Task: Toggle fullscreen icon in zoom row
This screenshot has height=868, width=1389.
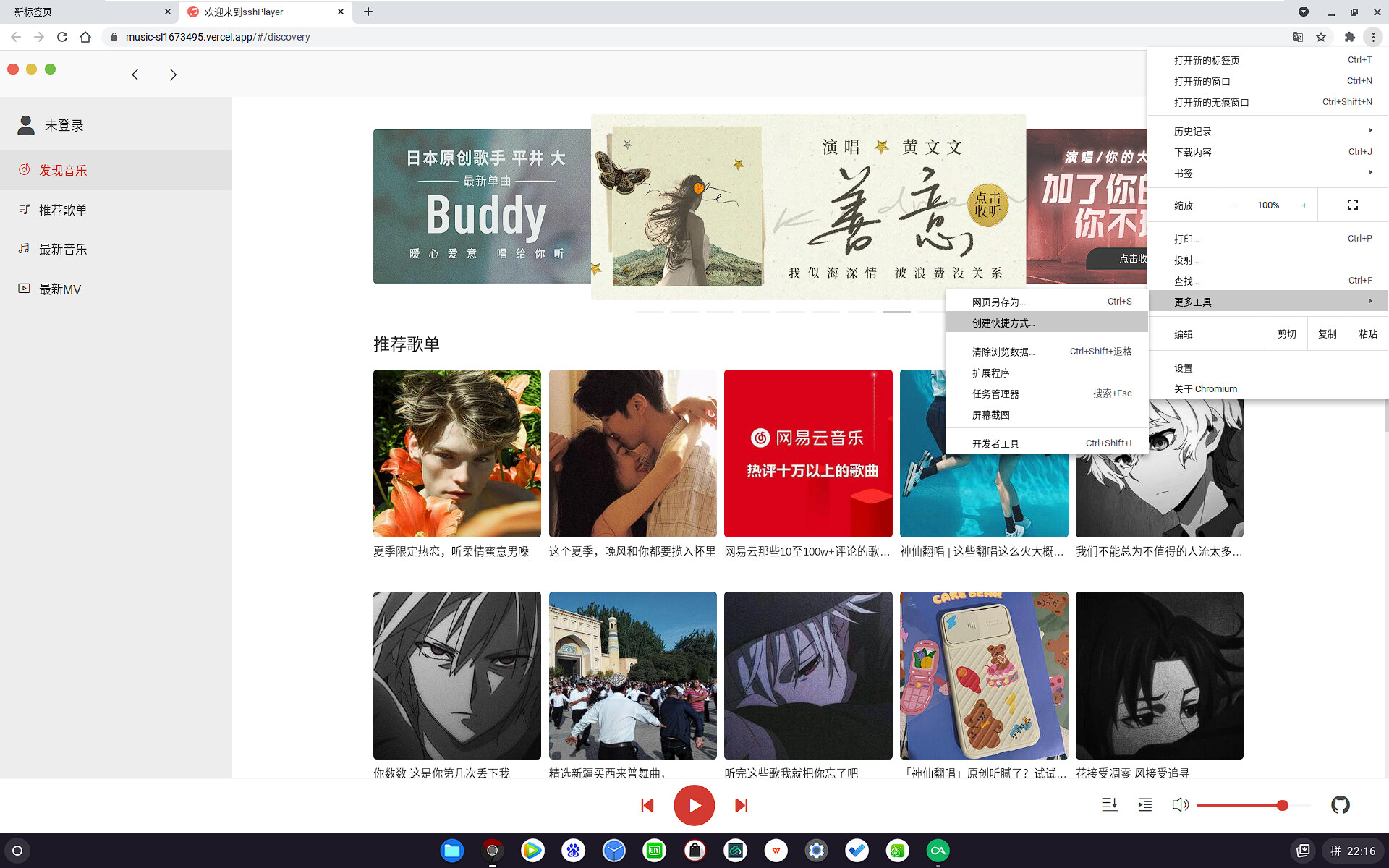Action: pyautogui.click(x=1352, y=205)
